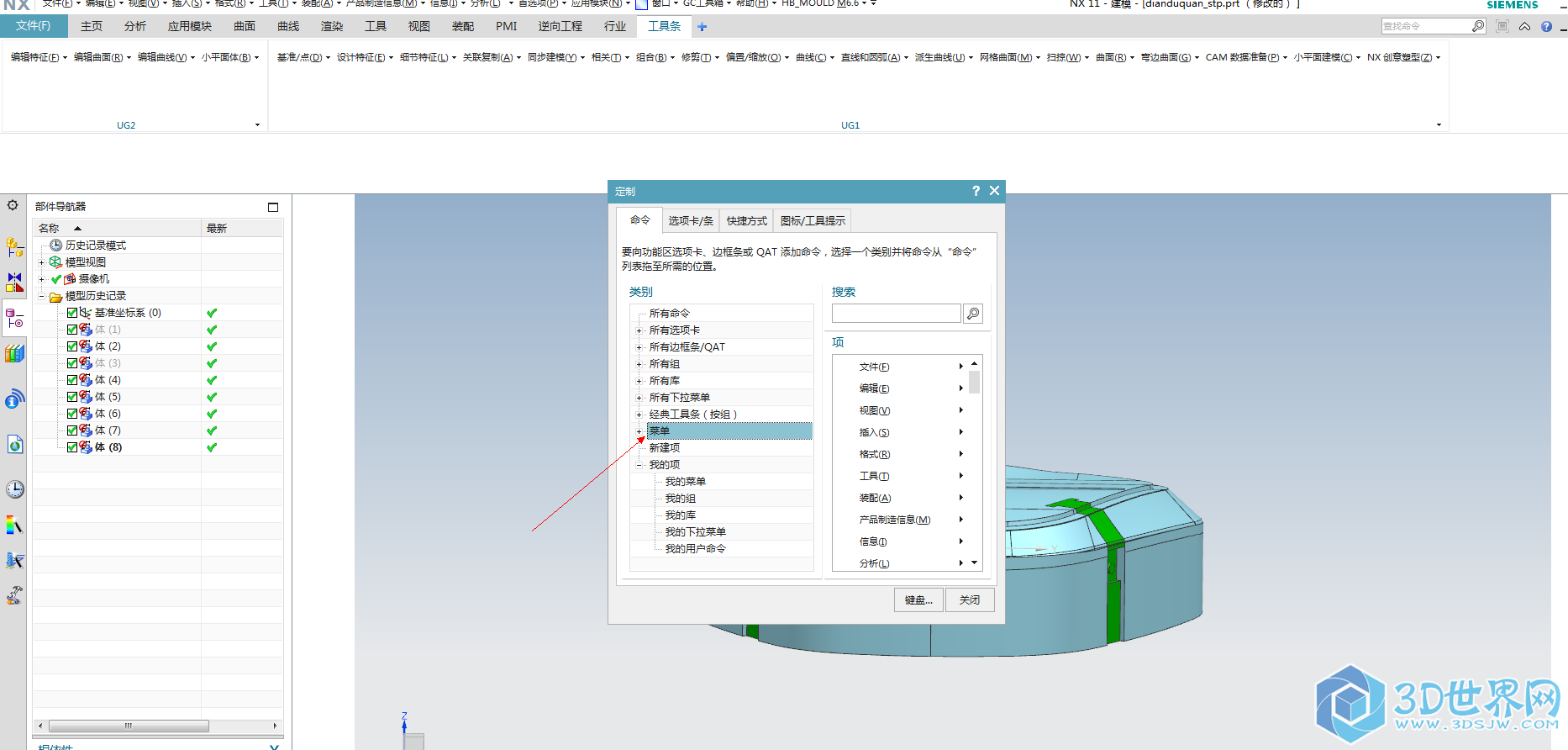Screen dimensions: 1568x750
Task: Expand 所有边框条/QAT category
Action: tap(639, 347)
